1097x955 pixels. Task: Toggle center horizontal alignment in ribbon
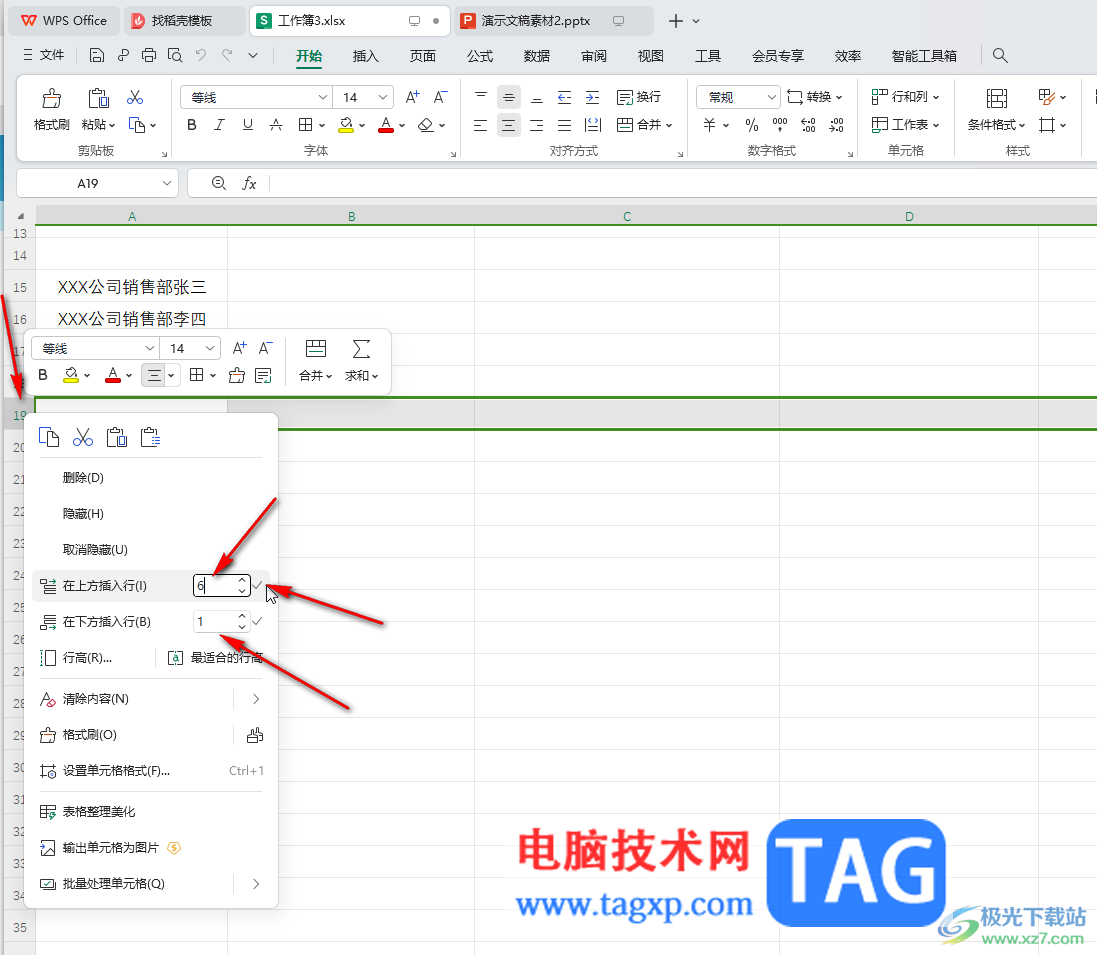[509, 125]
